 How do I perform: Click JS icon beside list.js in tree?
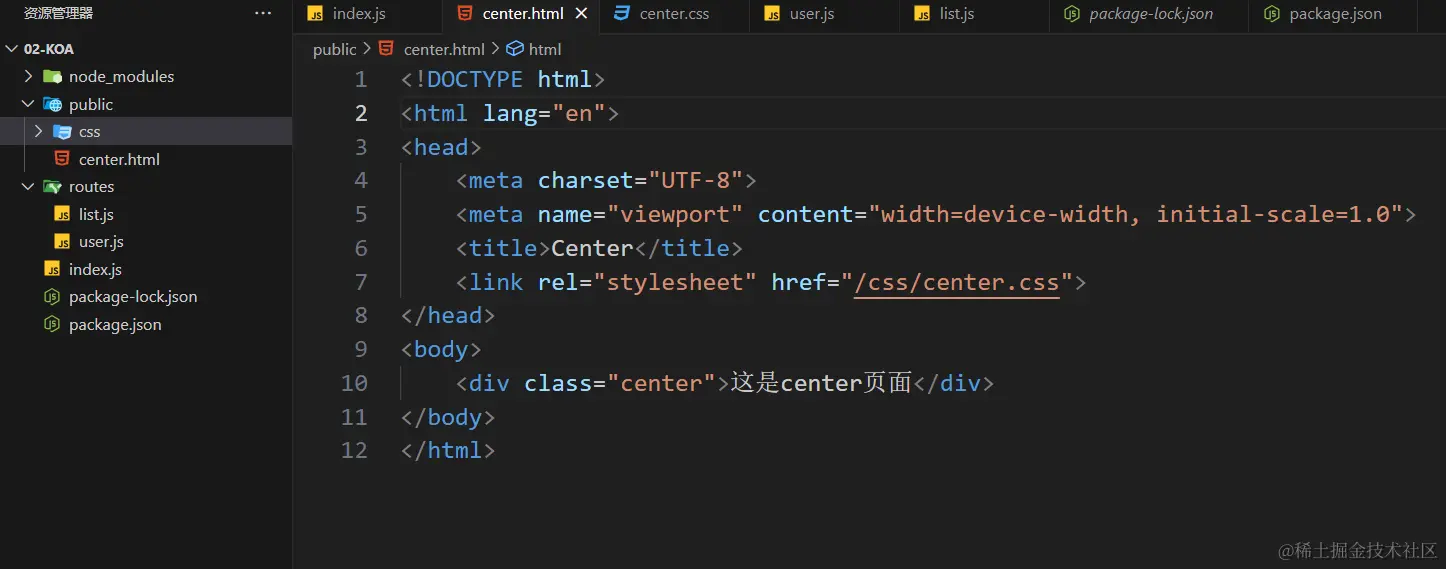click(62, 214)
